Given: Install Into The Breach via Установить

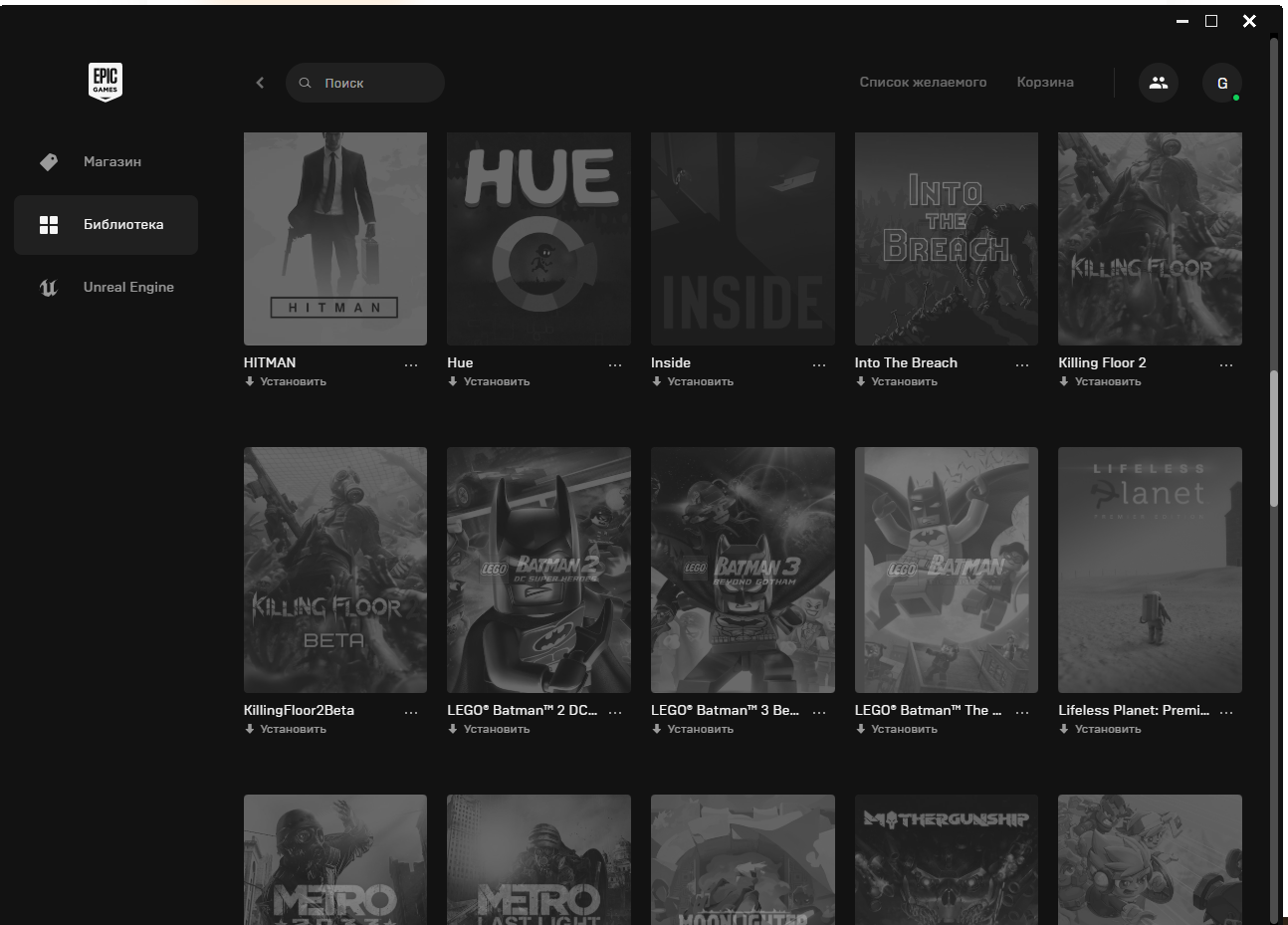Looking at the screenshot, I should coord(897,381).
